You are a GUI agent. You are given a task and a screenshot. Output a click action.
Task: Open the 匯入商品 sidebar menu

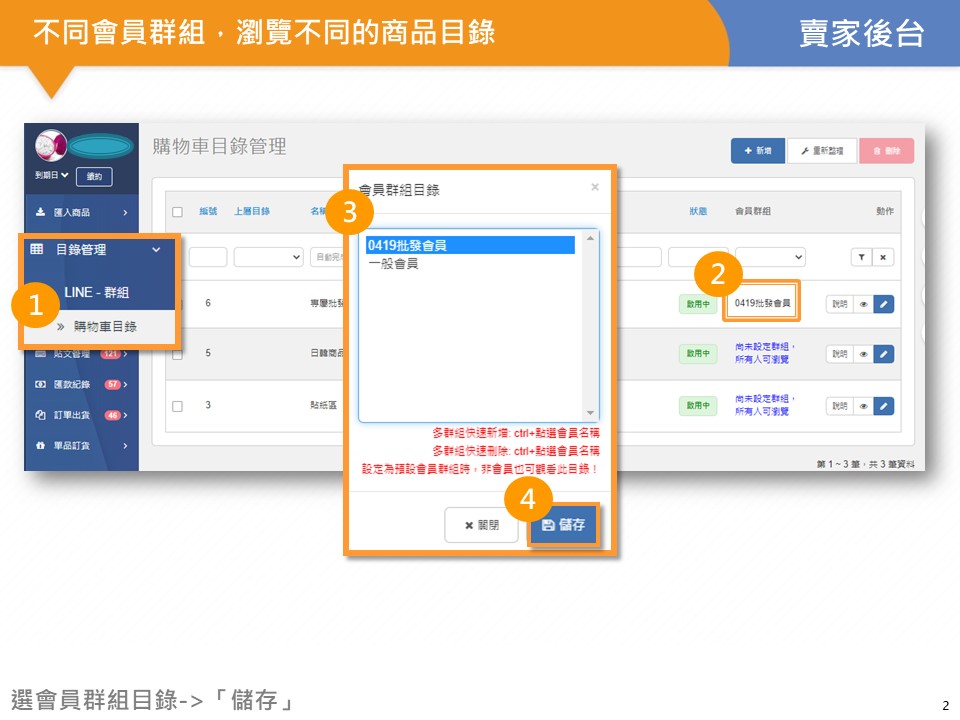coord(80,212)
